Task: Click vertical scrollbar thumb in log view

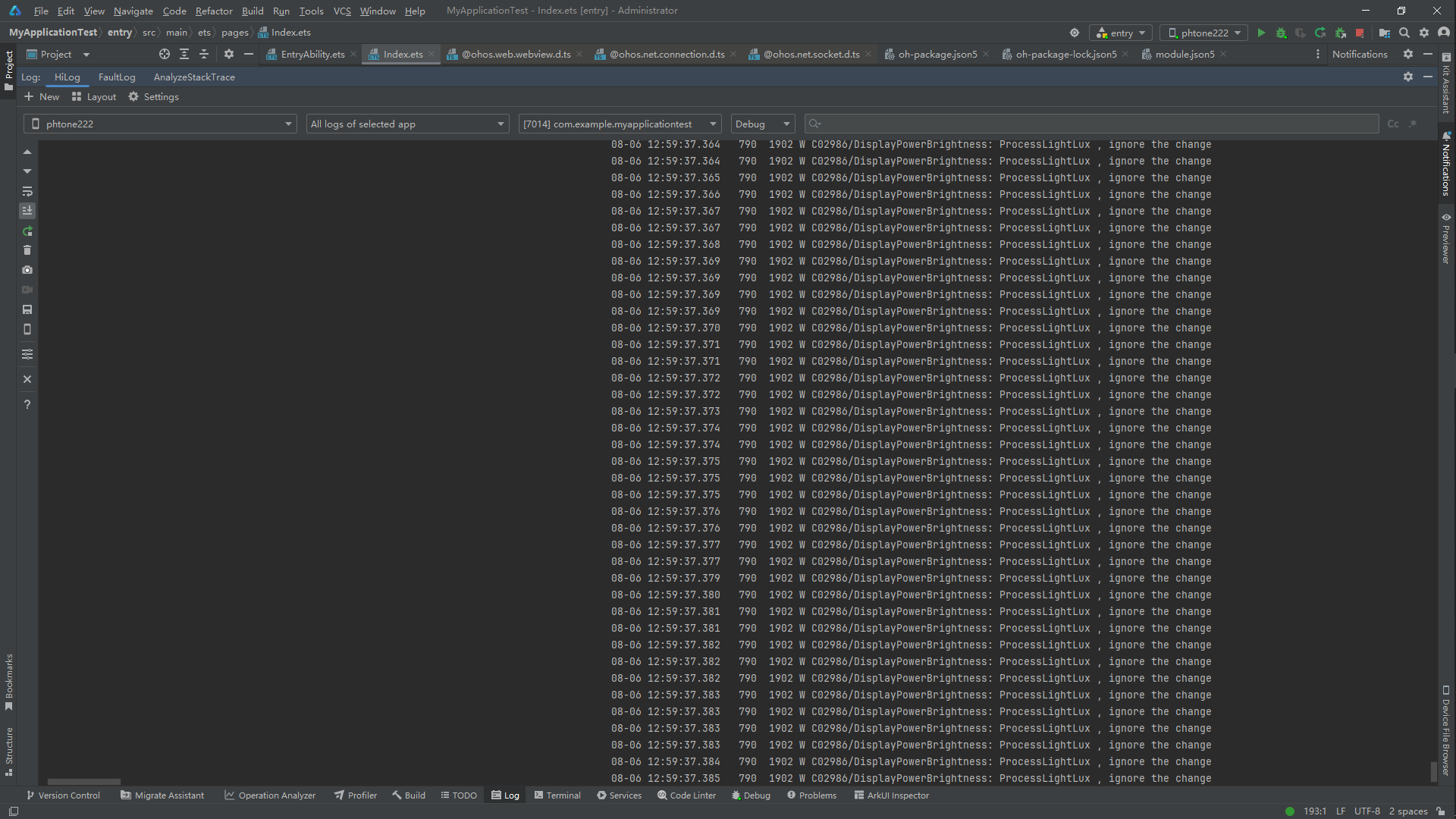Action: click(1433, 771)
